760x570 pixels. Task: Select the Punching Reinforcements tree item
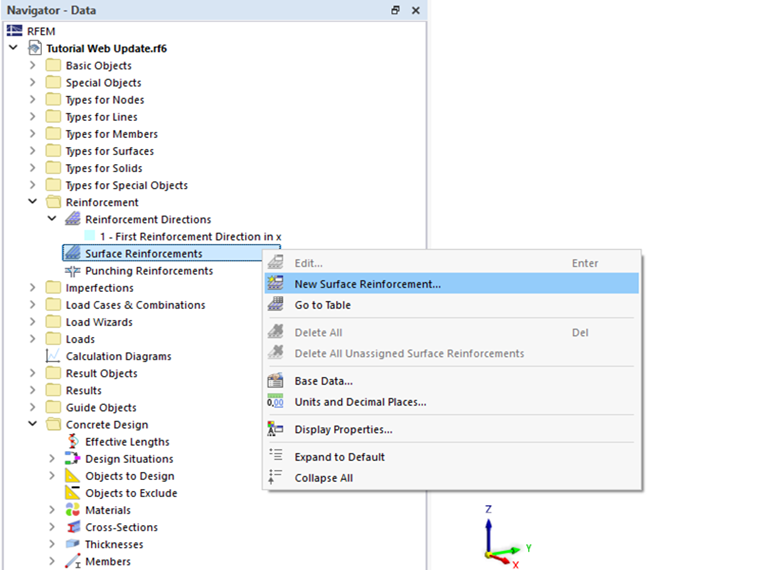[x=149, y=270]
